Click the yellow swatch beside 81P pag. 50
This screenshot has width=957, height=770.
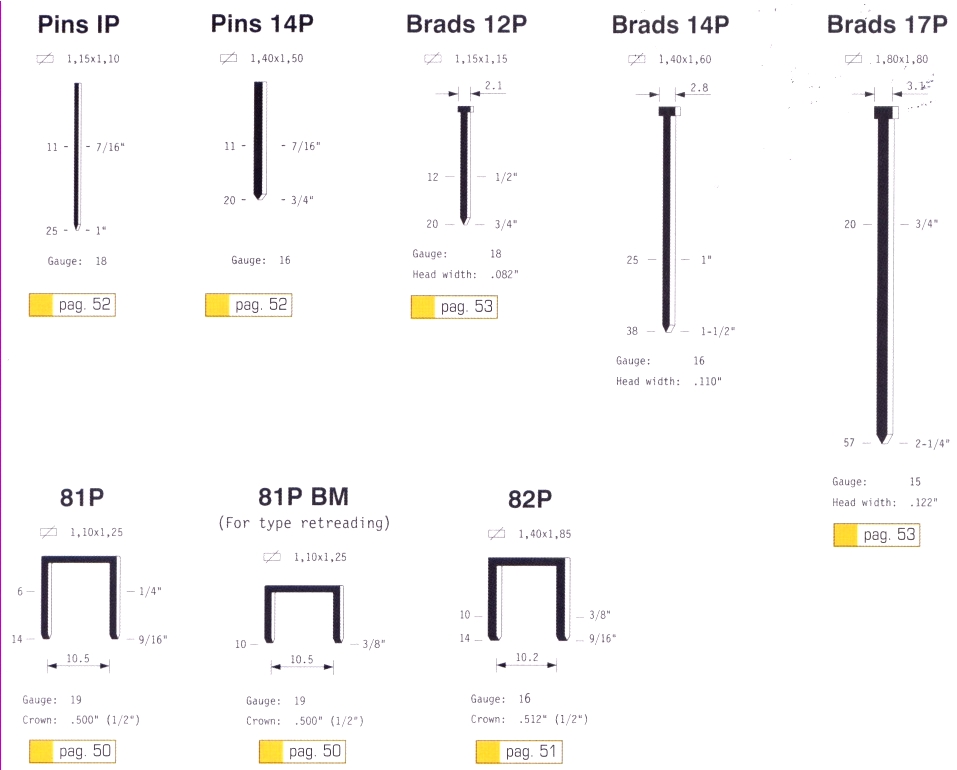42,752
